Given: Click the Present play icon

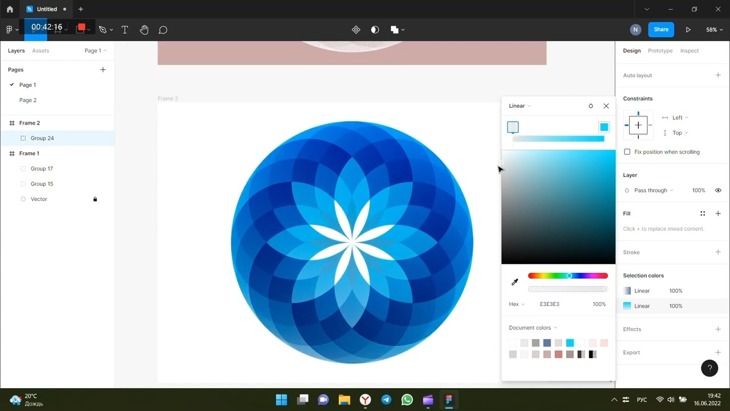Looking at the screenshot, I should point(688,30).
